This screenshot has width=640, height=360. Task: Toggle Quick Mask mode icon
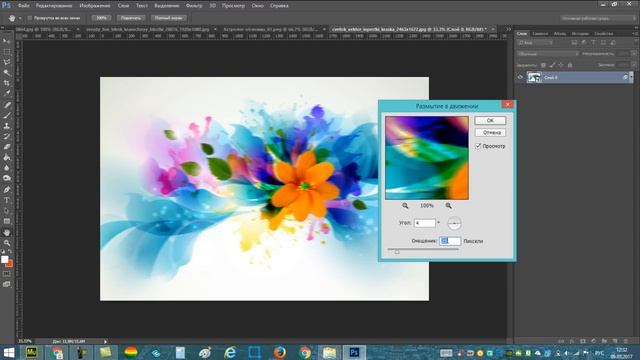point(7,274)
